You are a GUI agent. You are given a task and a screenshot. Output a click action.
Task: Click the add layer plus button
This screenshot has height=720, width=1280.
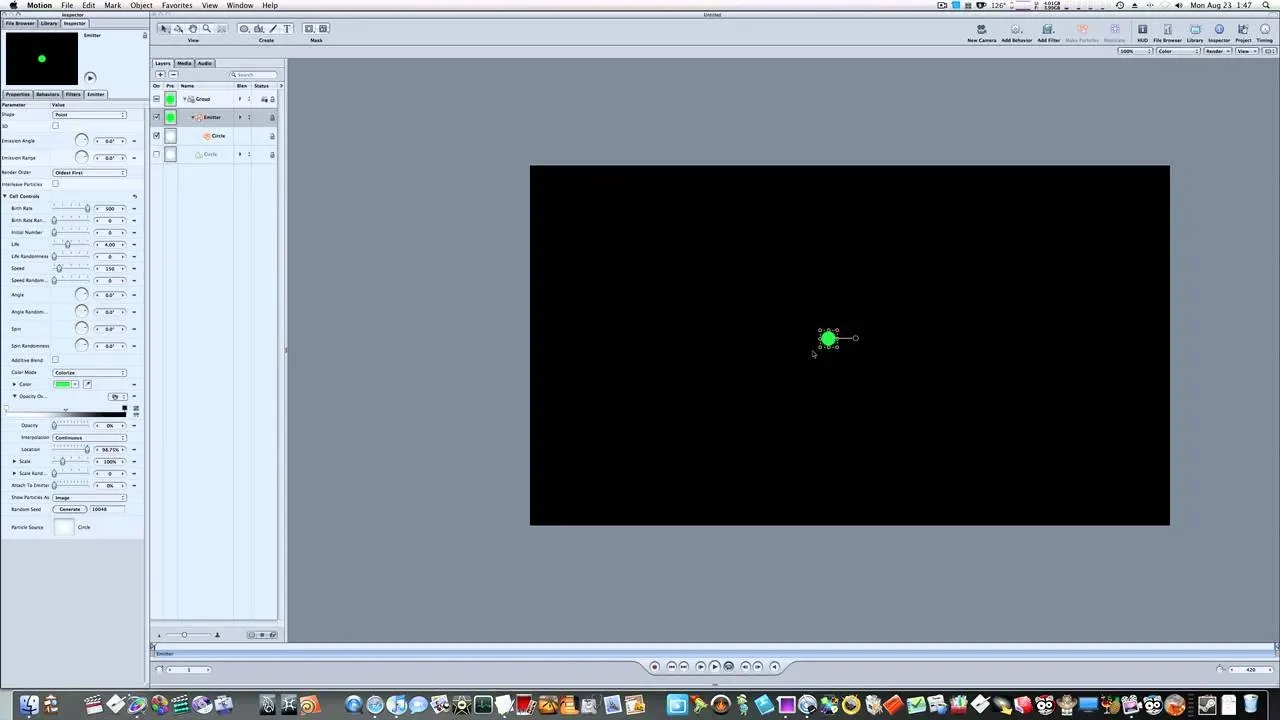[160, 75]
